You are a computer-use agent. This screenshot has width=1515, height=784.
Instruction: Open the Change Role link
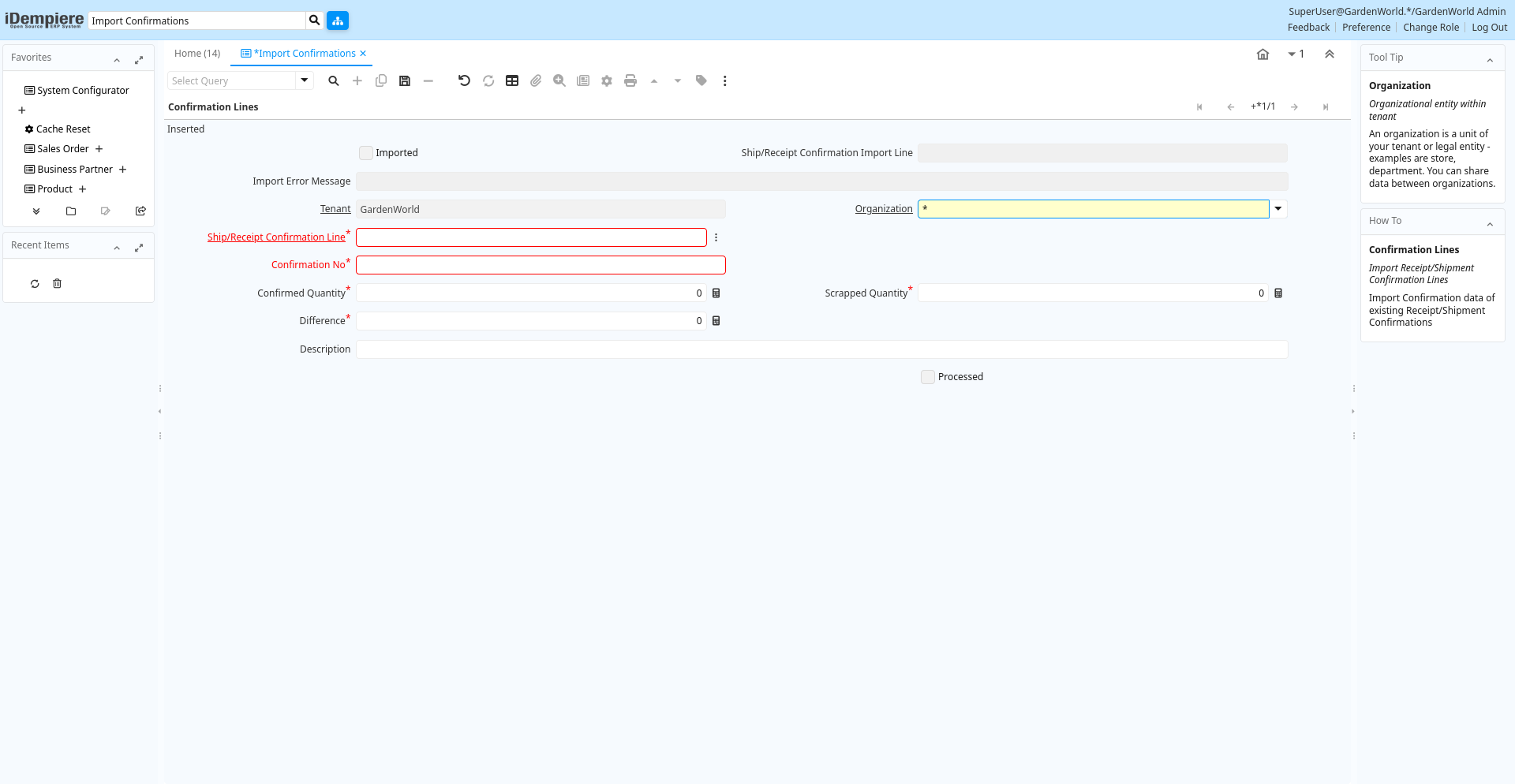click(x=1431, y=28)
